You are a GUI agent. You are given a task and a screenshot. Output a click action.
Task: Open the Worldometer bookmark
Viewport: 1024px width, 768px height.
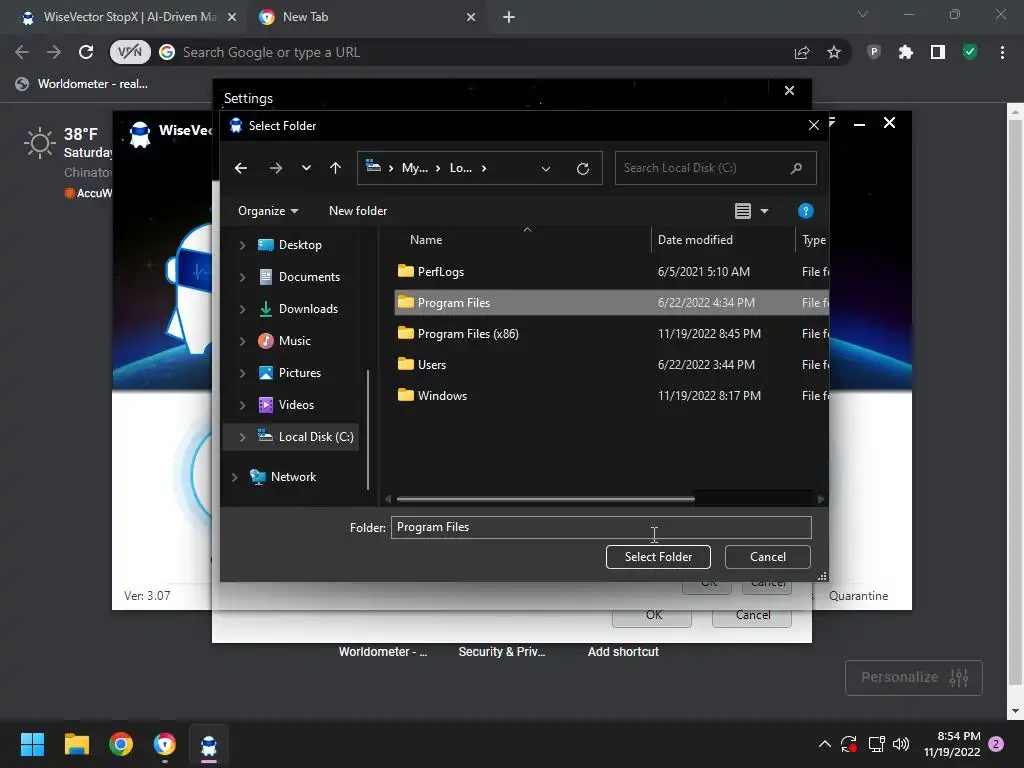point(82,84)
